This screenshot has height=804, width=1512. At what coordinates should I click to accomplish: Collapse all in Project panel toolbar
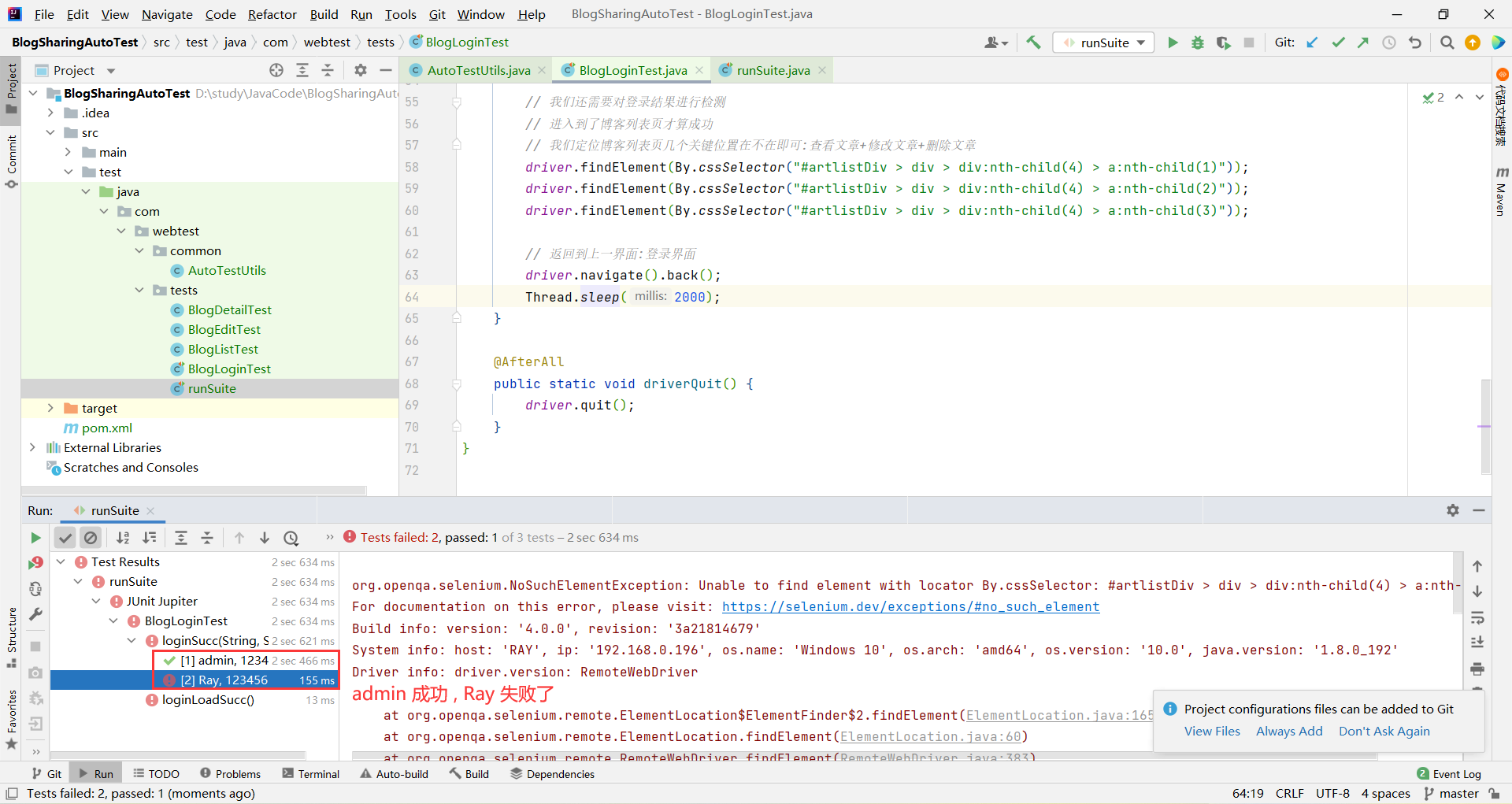point(328,70)
